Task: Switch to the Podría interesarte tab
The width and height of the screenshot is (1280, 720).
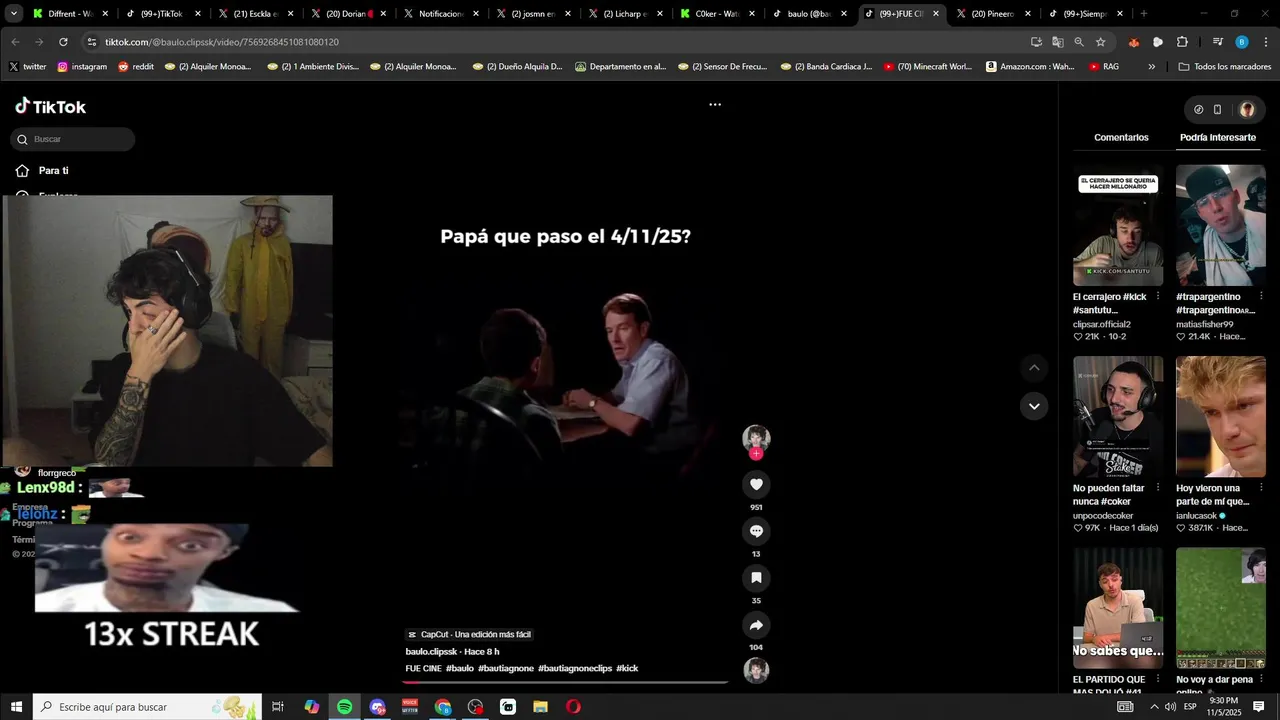Action: [x=1217, y=137]
